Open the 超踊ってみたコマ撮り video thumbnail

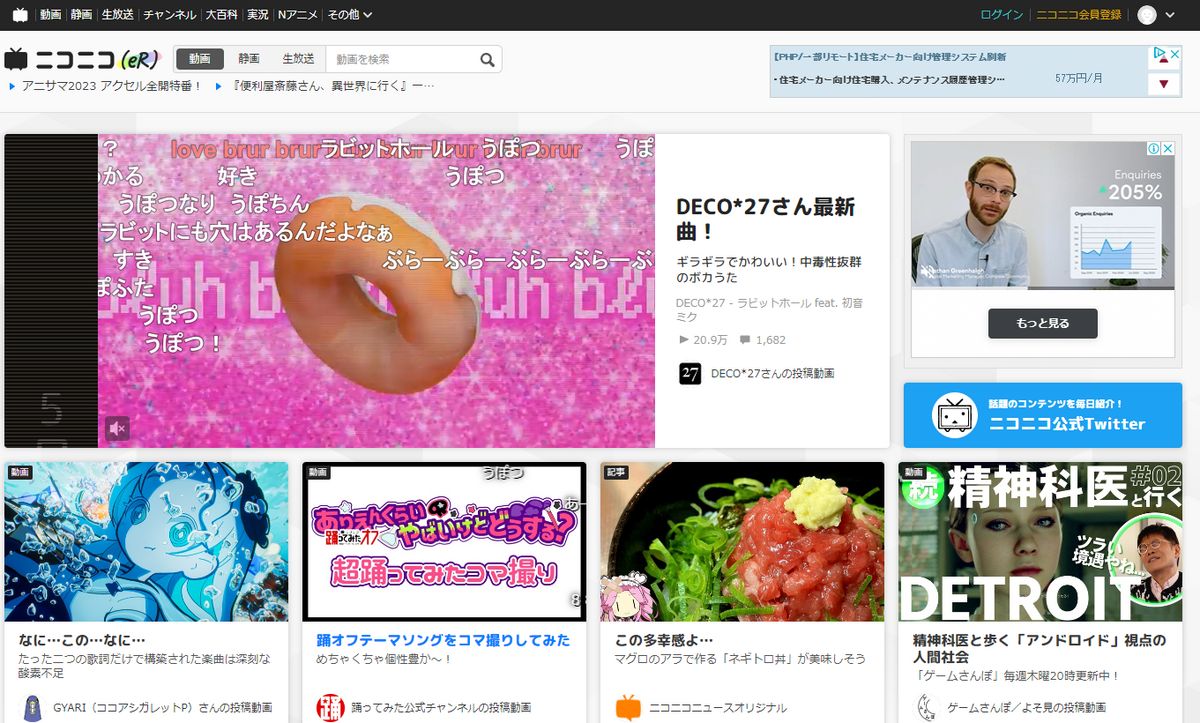coord(444,541)
